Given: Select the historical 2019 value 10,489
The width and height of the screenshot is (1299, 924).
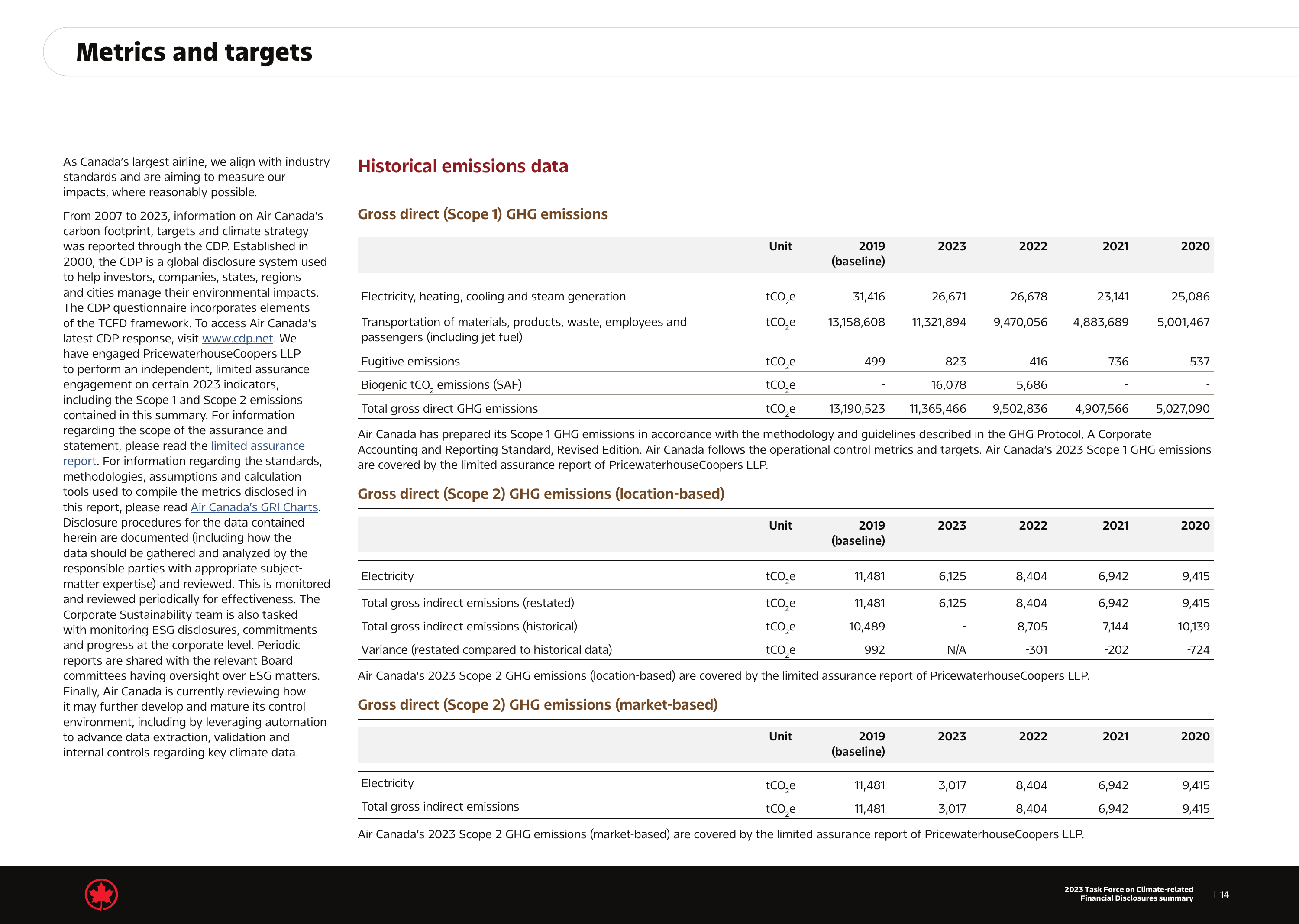Looking at the screenshot, I should point(866,627).
